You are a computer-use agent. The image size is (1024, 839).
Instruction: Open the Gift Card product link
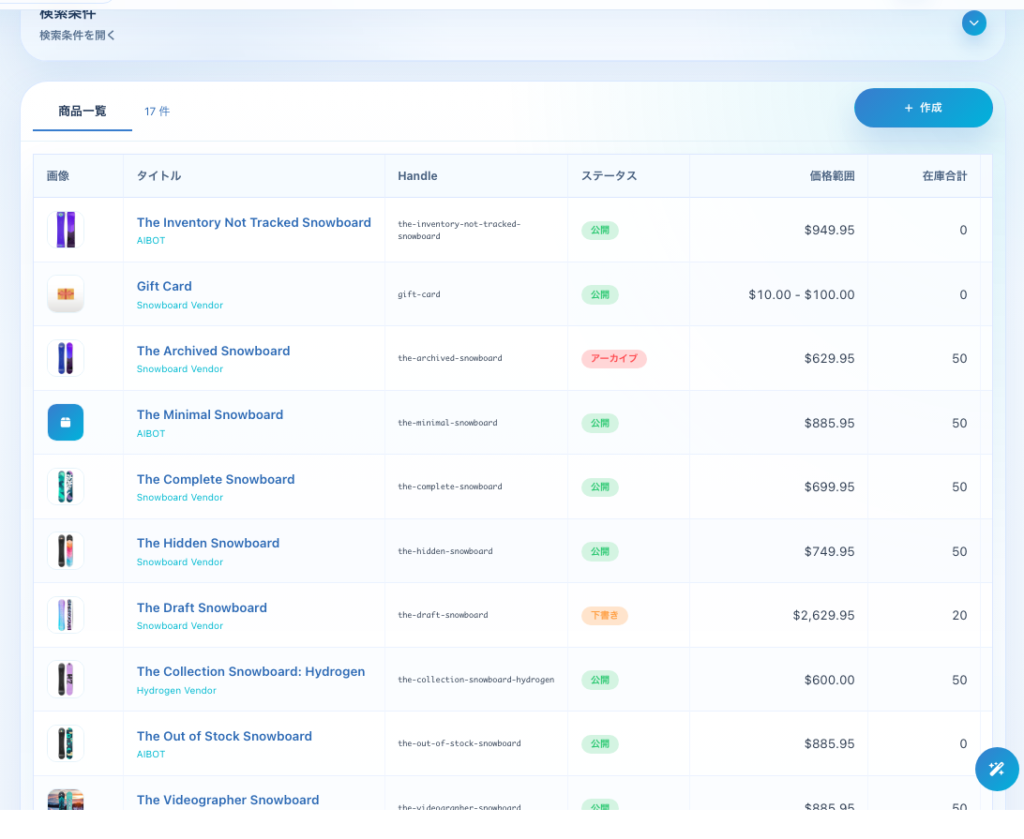point(164,287)
